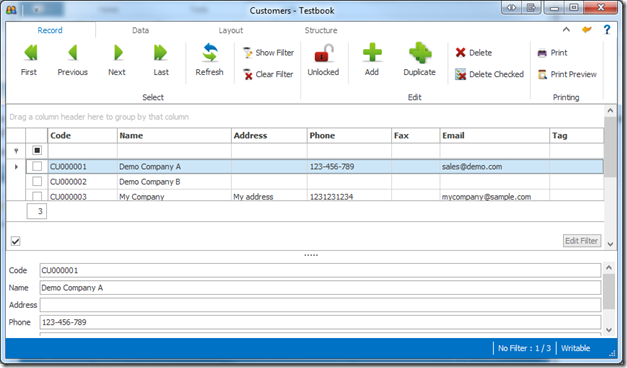Check the box for CU000003 row
Screen dimensions: 627x368
[37, 196]
